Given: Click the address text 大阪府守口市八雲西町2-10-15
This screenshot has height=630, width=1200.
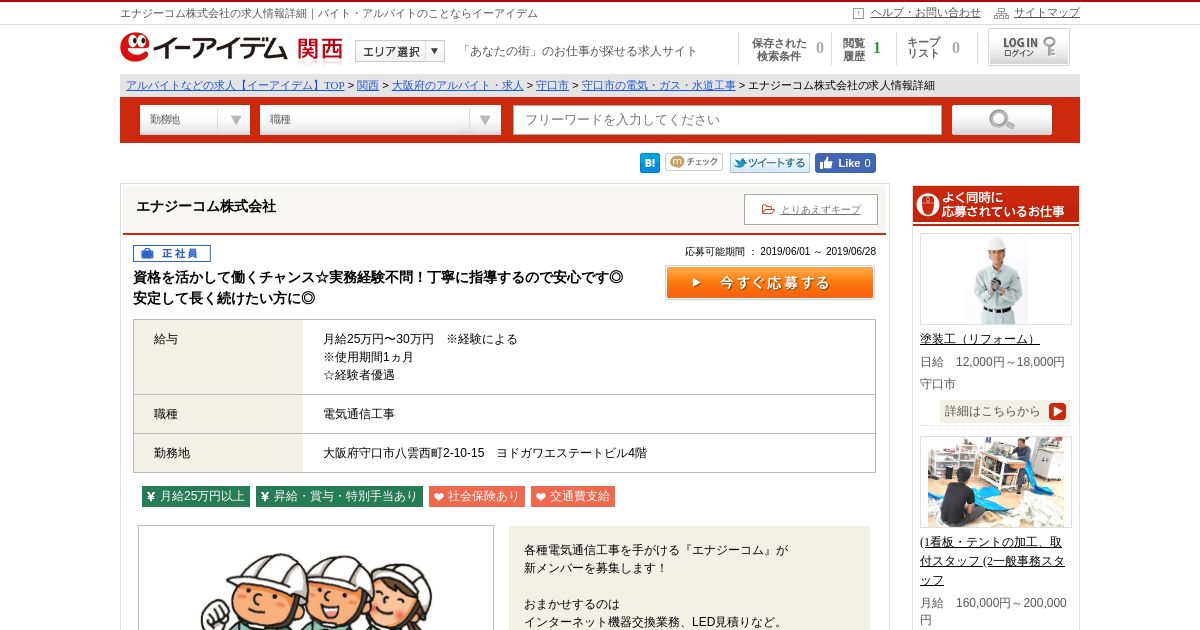Looking at the screenshot, I should click(403, 453).
